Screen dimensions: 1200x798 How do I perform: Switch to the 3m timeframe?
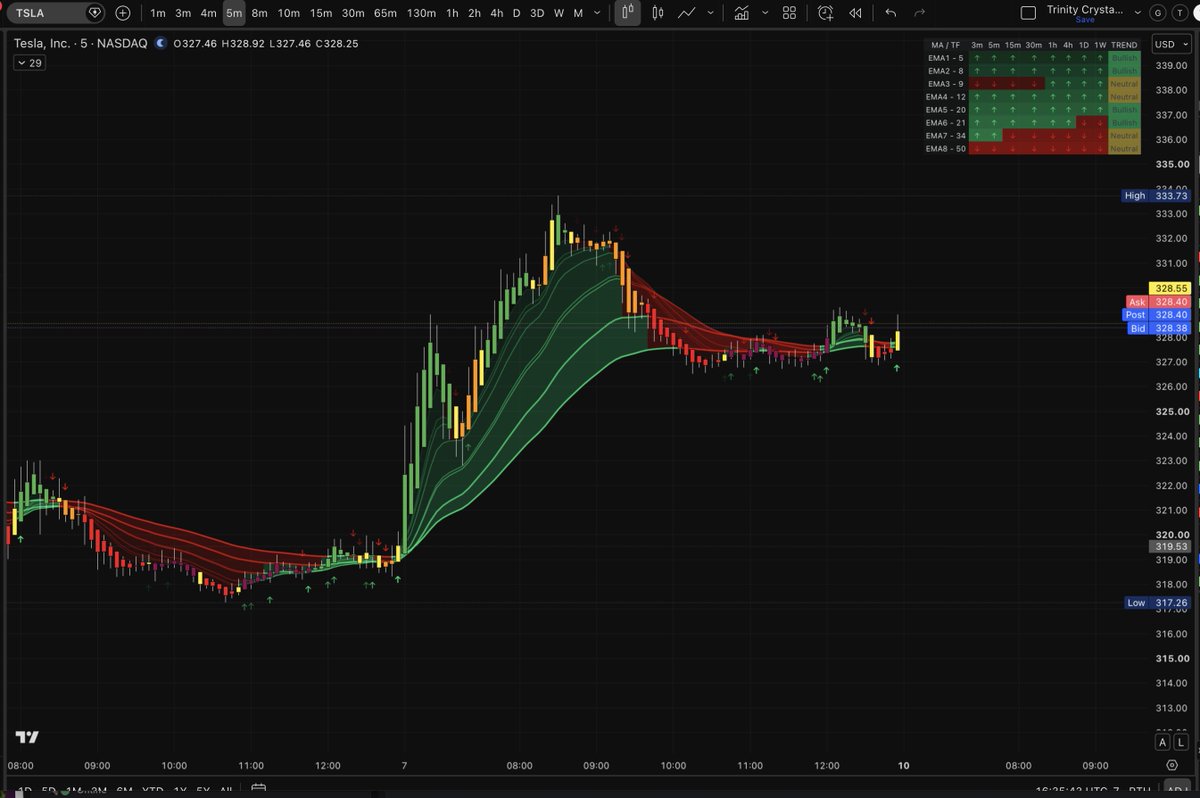point(183,13)
